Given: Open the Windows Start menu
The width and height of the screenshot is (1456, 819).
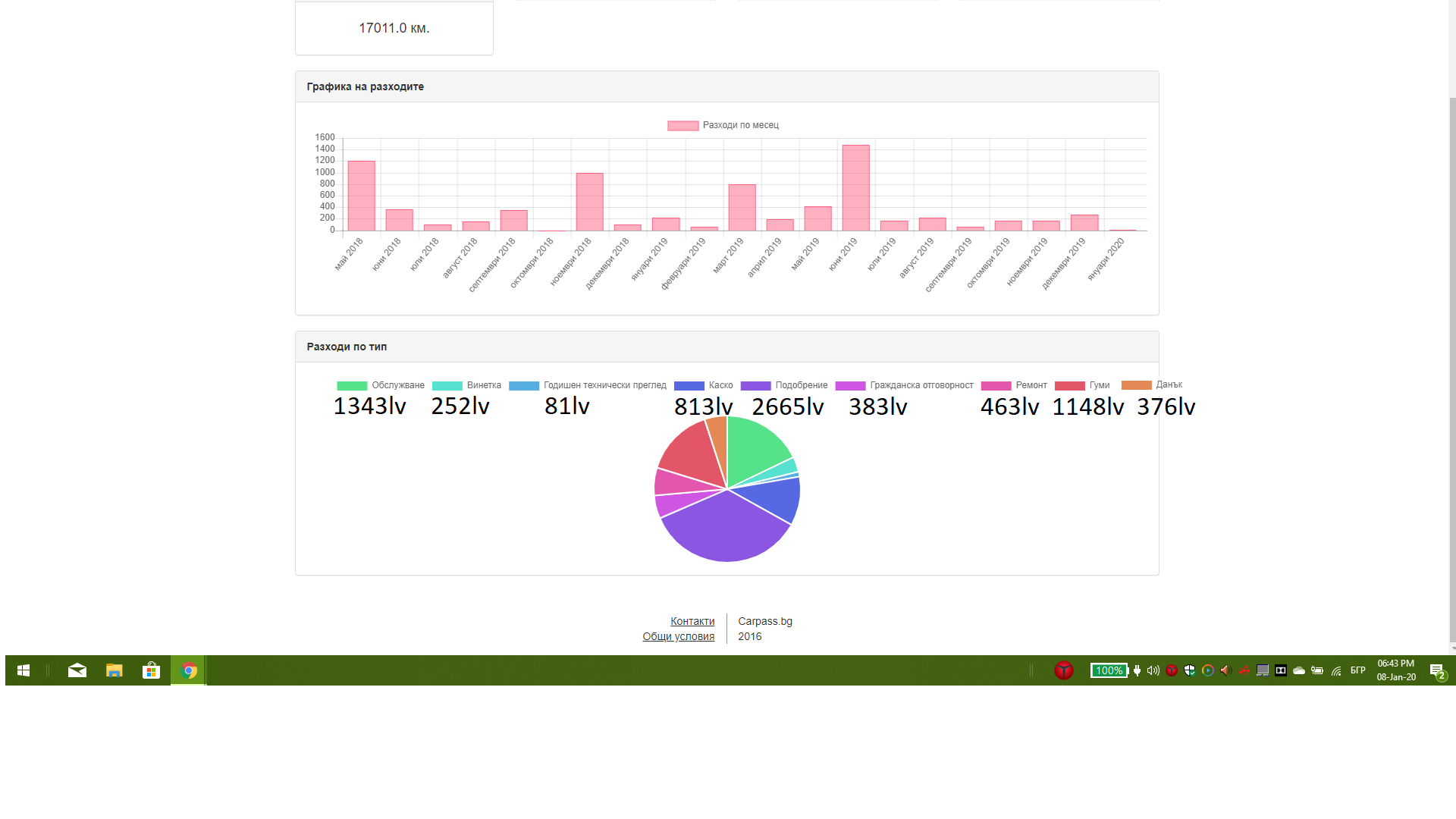Looking at the screenshot, I should click(x=24, y=670).
